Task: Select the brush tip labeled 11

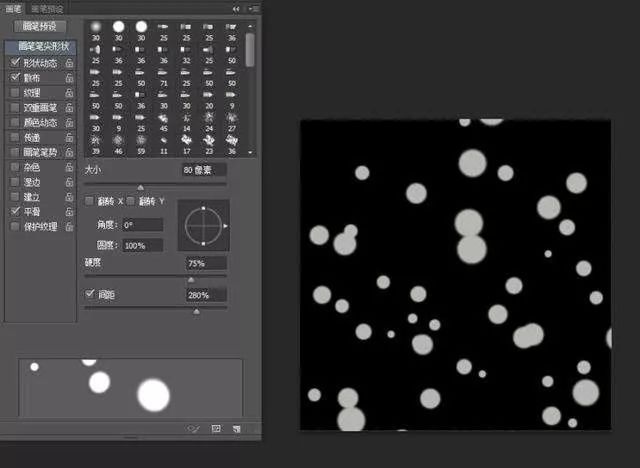Action: (x=164, y=145)
